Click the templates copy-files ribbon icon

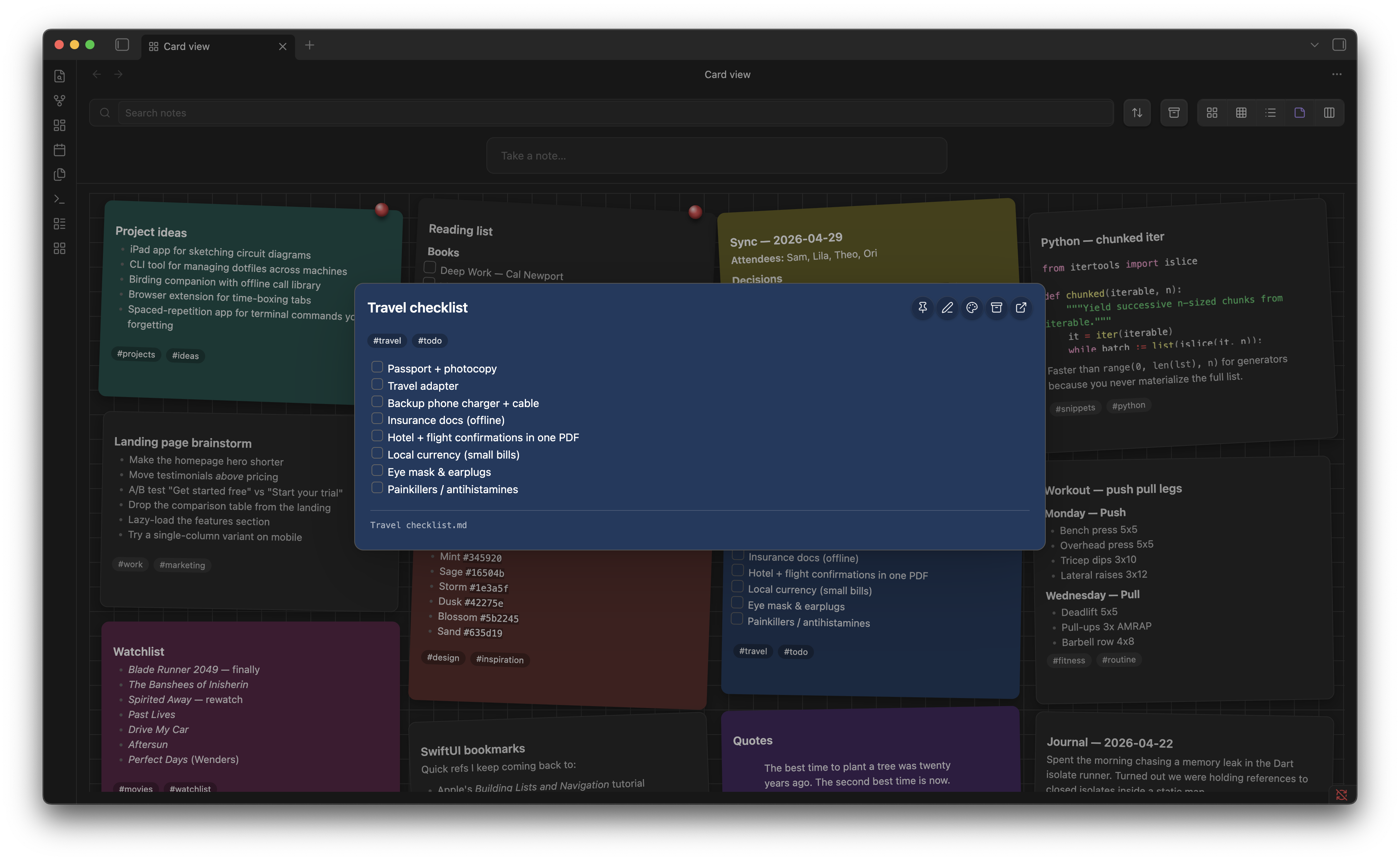click(59, 174)
